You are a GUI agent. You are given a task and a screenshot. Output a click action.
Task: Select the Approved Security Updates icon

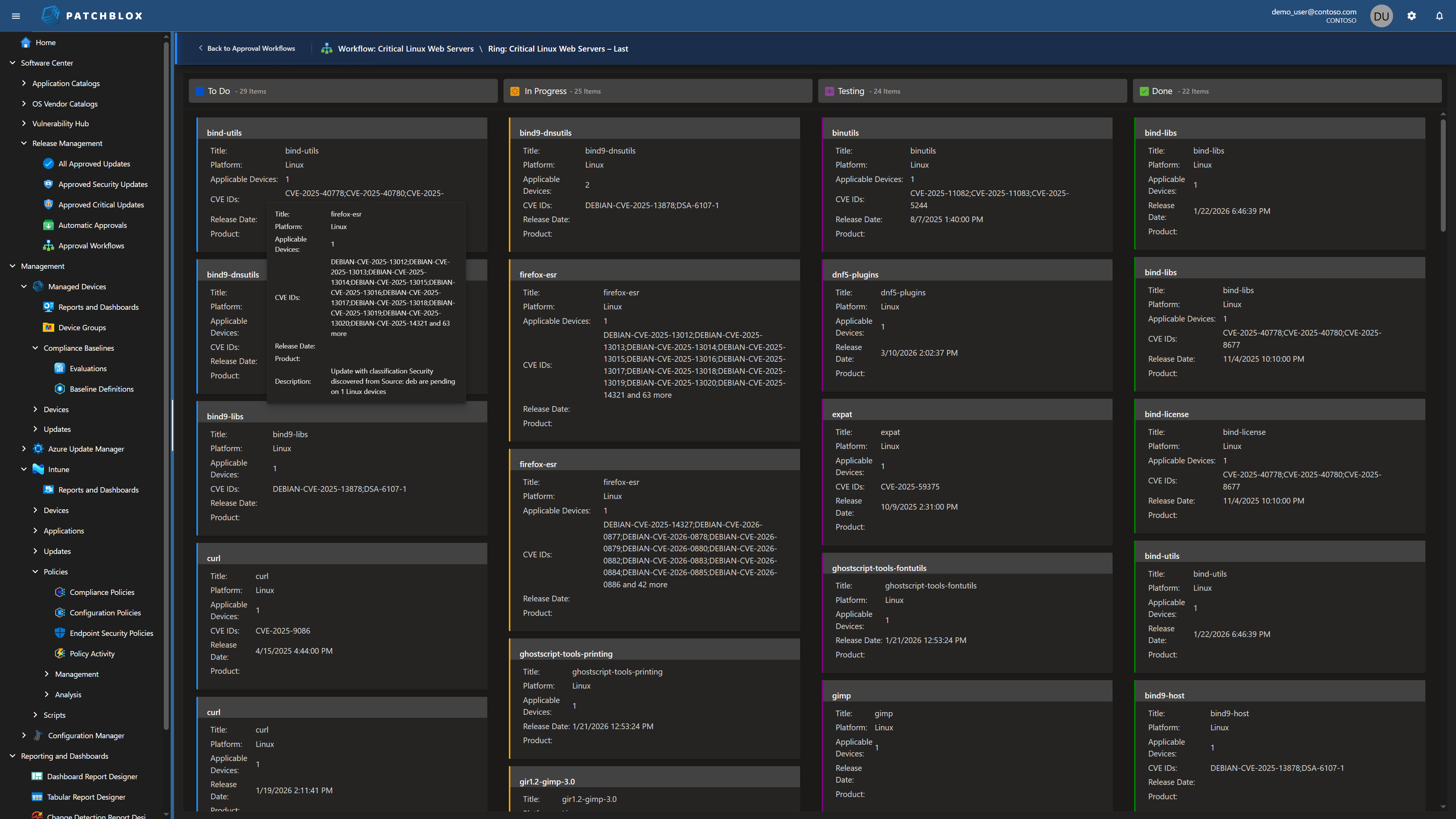[49, 184]
